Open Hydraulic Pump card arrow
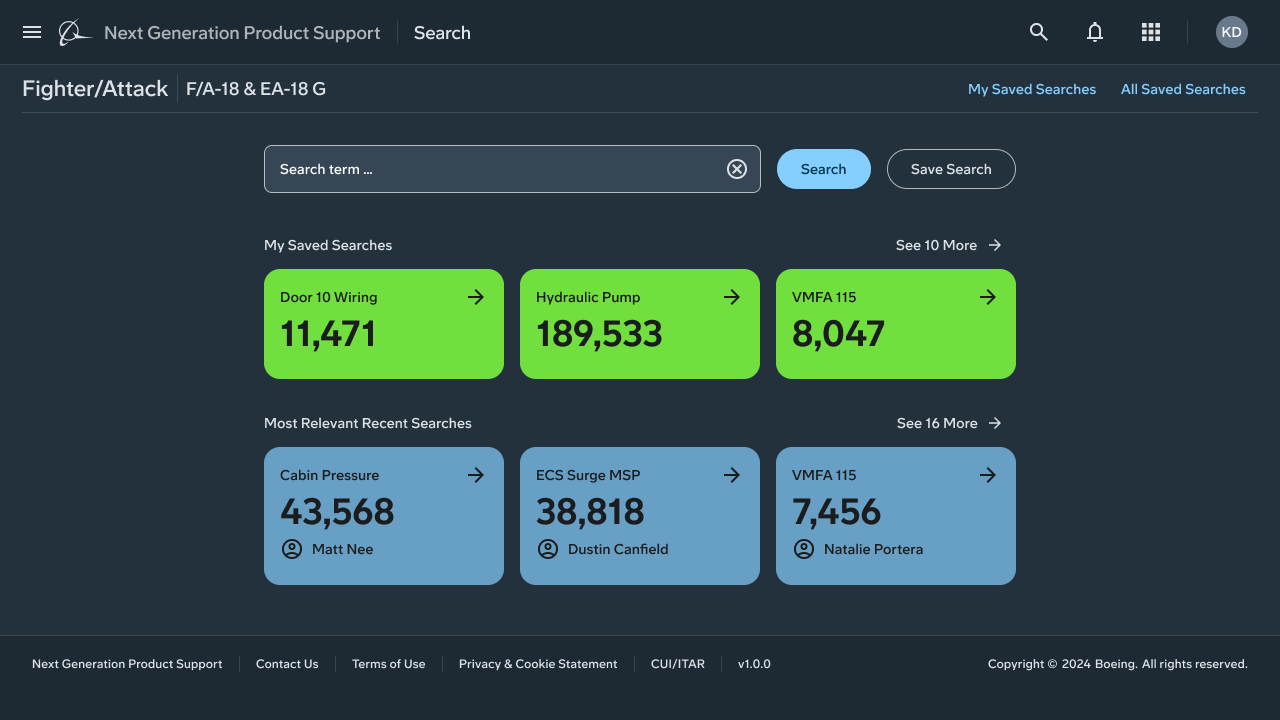This screenshot has width=1280, height=720. click(732, 297)
